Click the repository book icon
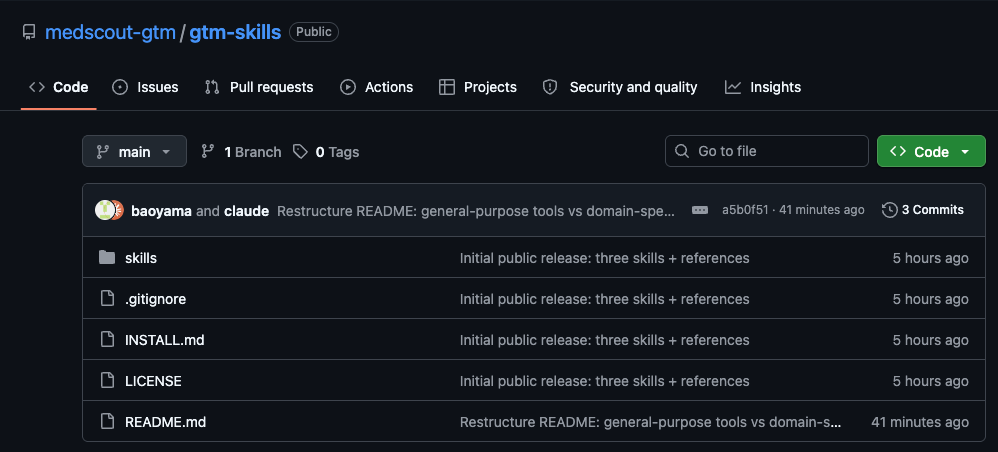Image resolution: width=998 pixels, height=452 pixels. [29, 32]
